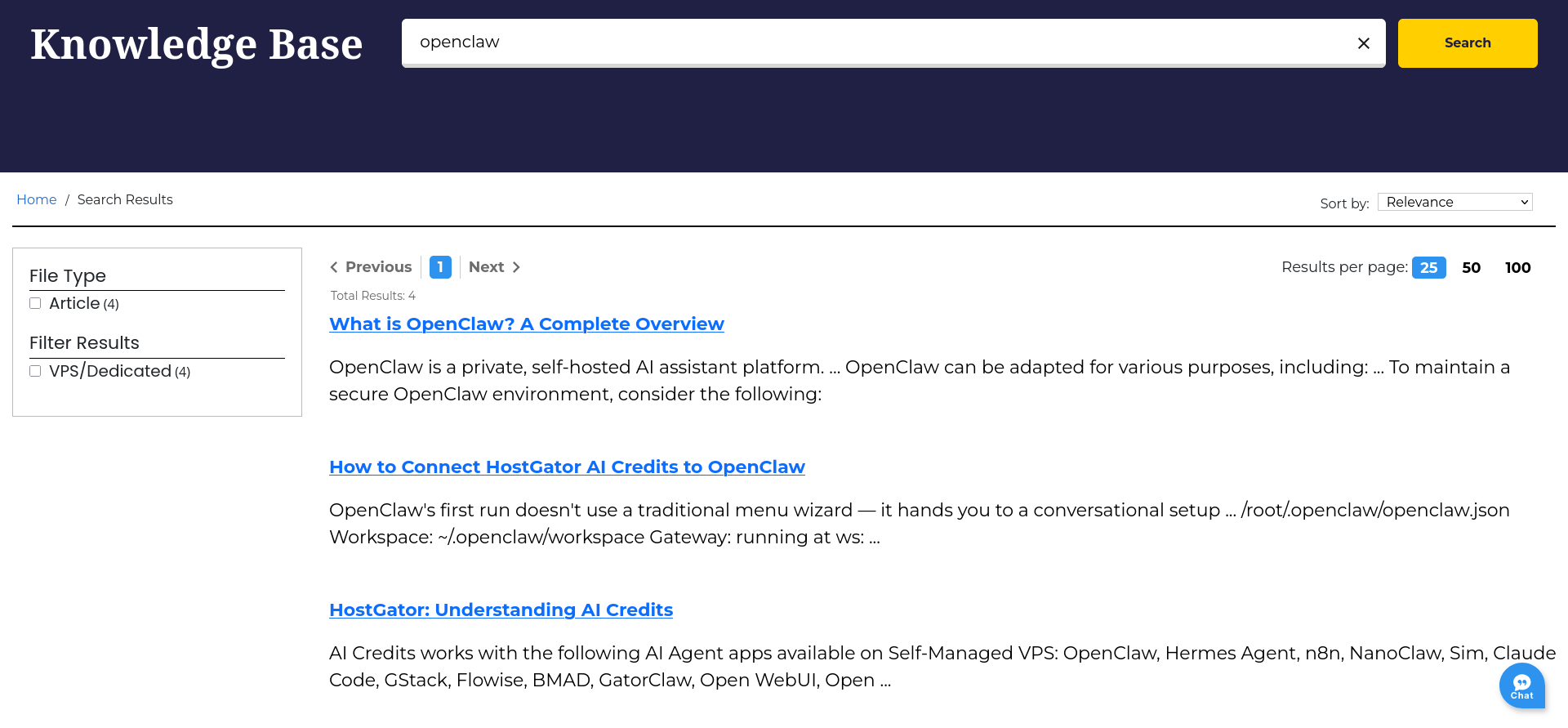This screenshot has width=1568, height=728.
Task: Open How to Connect HostGator AI Credits article
Action: click(x=567, y=467)
